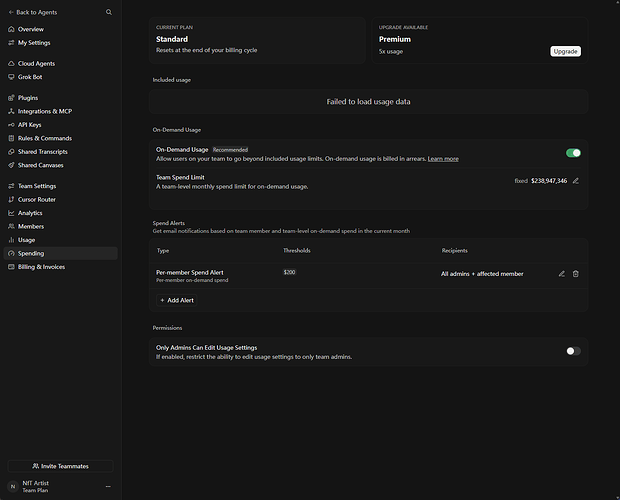Click the Plugins icon
620x500 pixels.
[x=11, y=98]
